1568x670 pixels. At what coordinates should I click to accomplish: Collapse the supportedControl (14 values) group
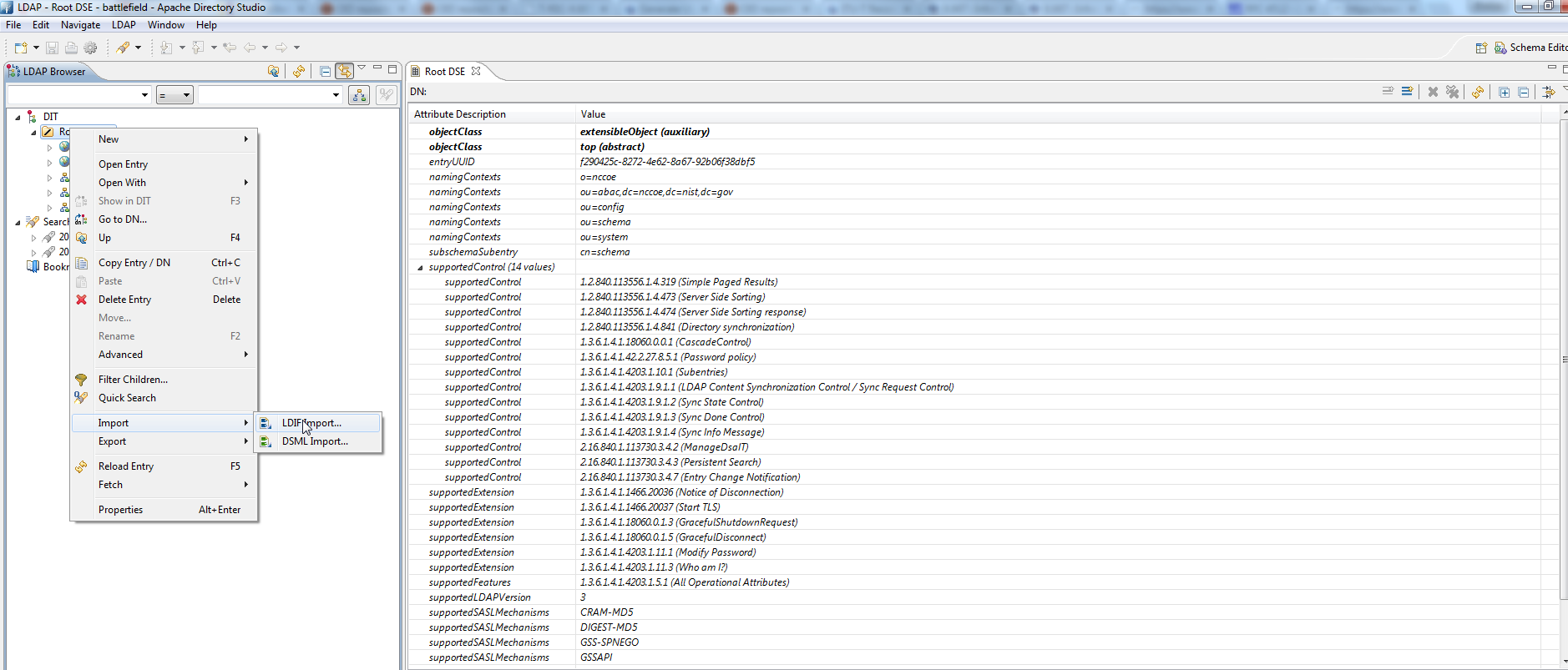(420, 267)
